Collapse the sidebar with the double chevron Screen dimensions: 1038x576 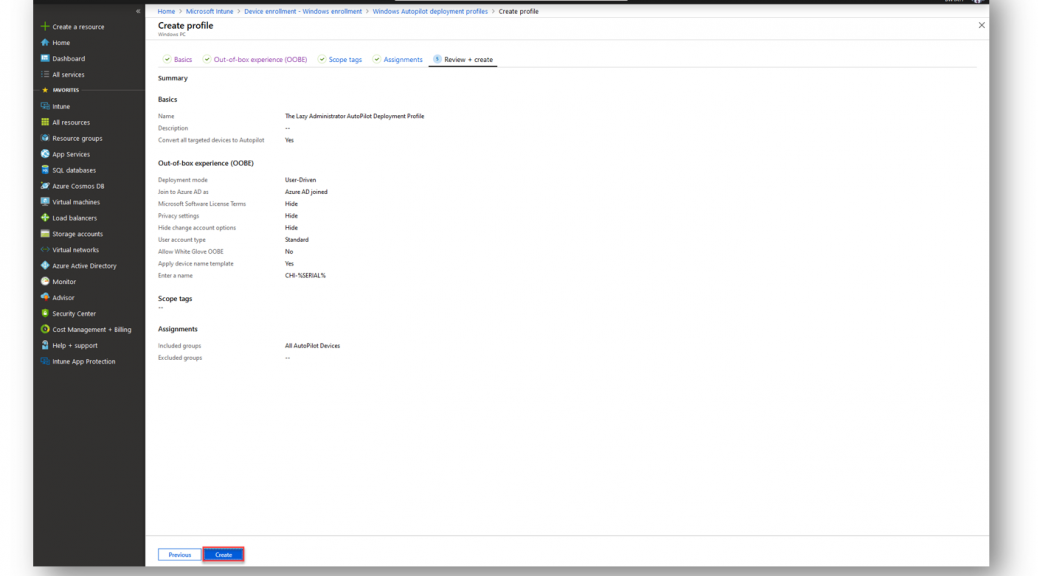(138, 11)
